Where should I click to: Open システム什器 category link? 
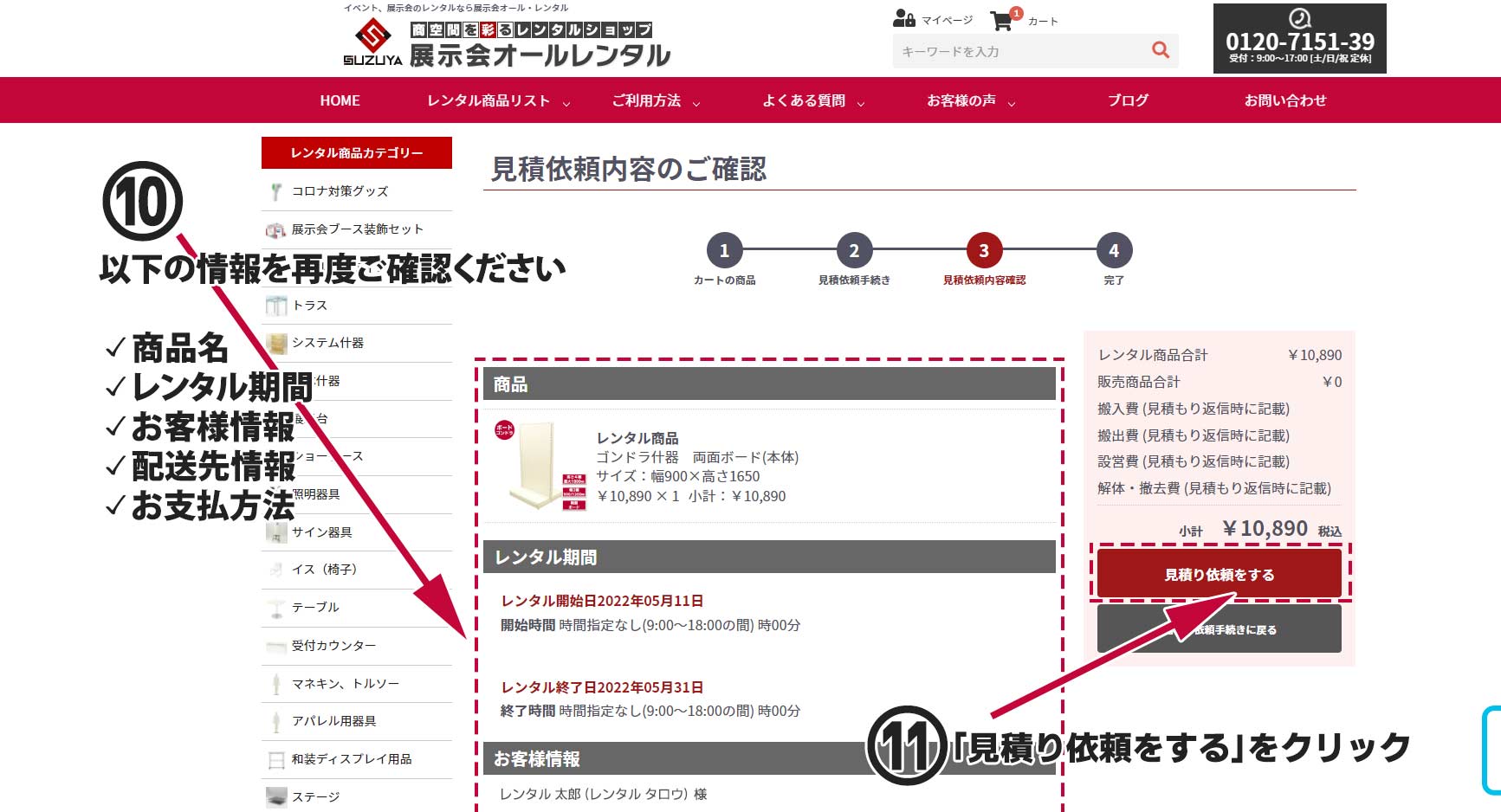tap(327, 343)
